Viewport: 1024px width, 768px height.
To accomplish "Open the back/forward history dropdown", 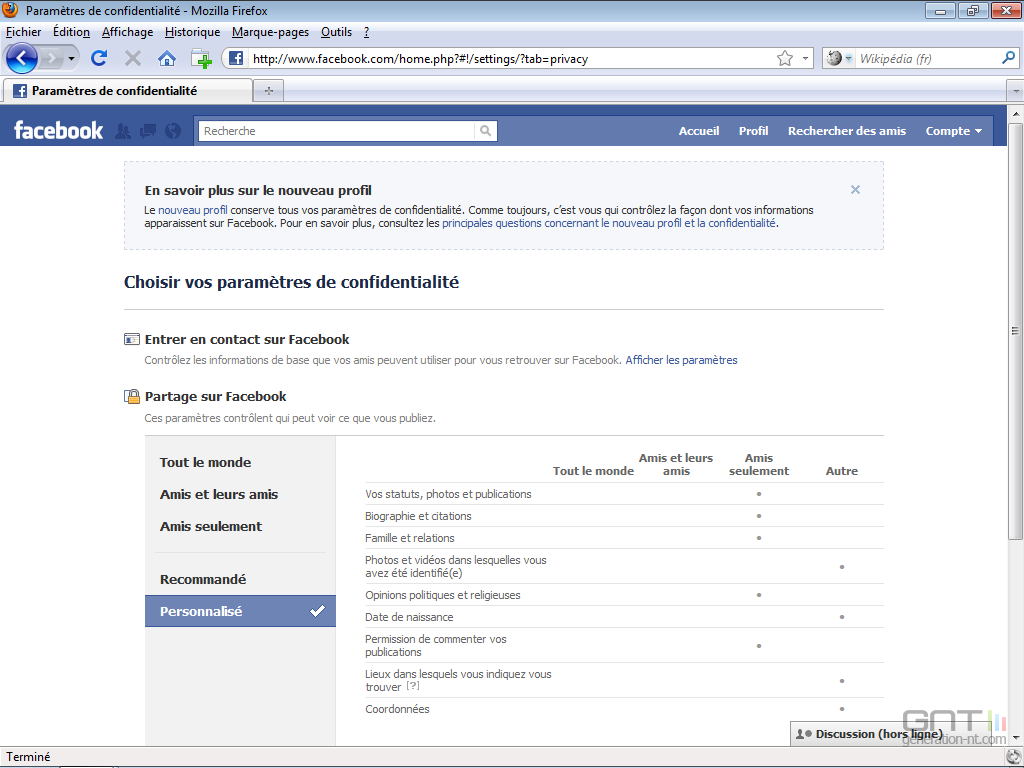I will 71,59.
